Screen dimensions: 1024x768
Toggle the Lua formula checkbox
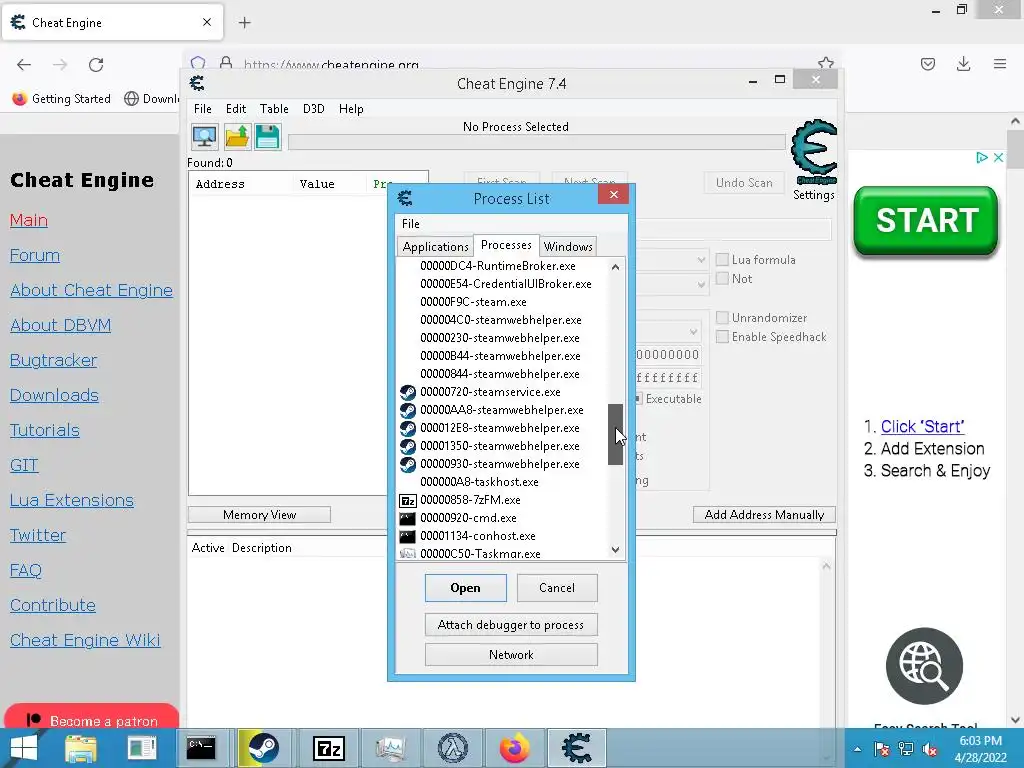click(722, 260)
